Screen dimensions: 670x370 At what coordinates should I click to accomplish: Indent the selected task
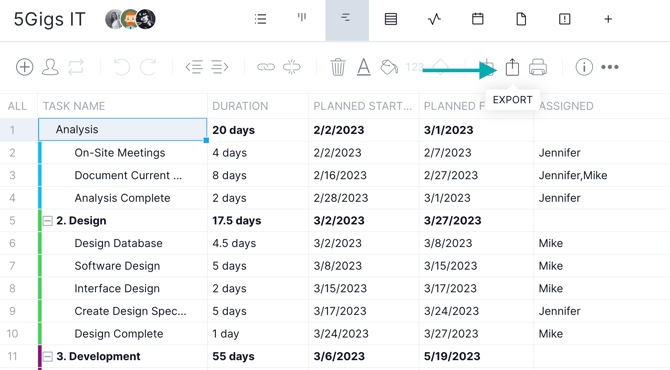pyautogui.click(x=220, y=67)
